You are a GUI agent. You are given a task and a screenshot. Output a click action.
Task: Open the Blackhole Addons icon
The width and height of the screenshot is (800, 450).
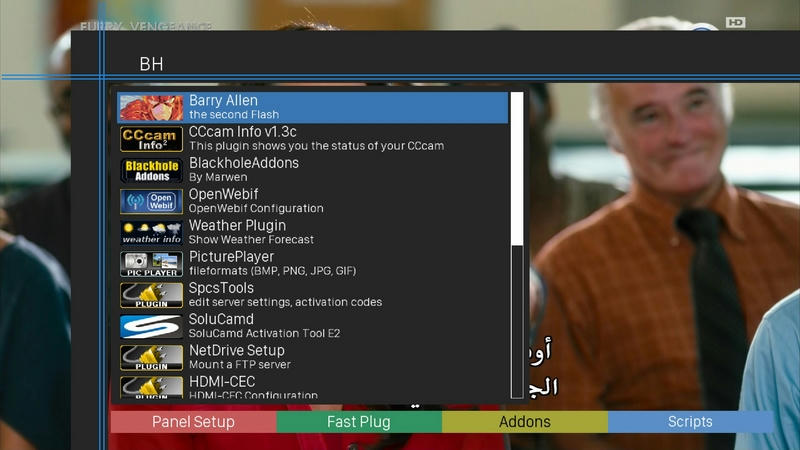[151, 170]
